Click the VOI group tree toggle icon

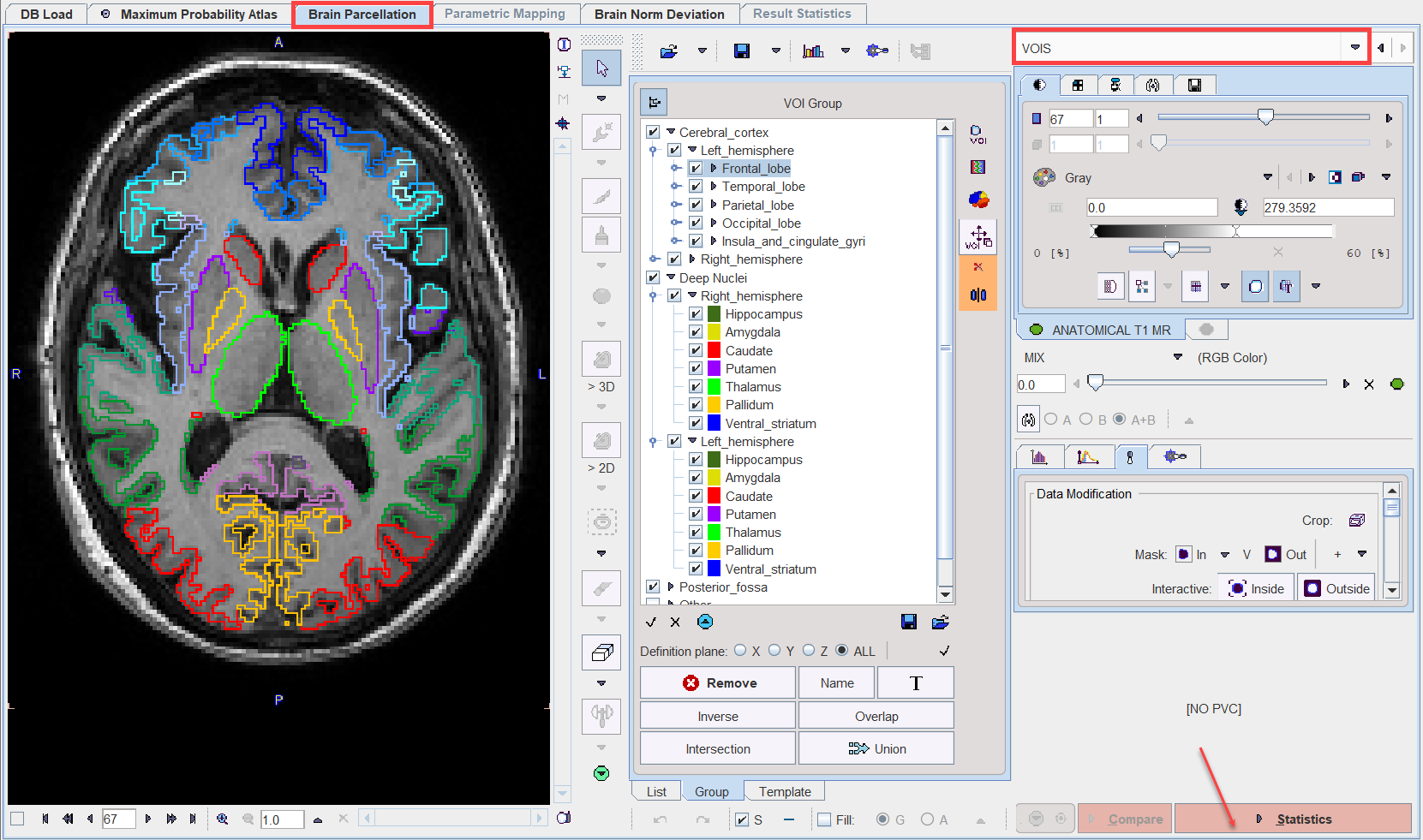coord(655,103)
